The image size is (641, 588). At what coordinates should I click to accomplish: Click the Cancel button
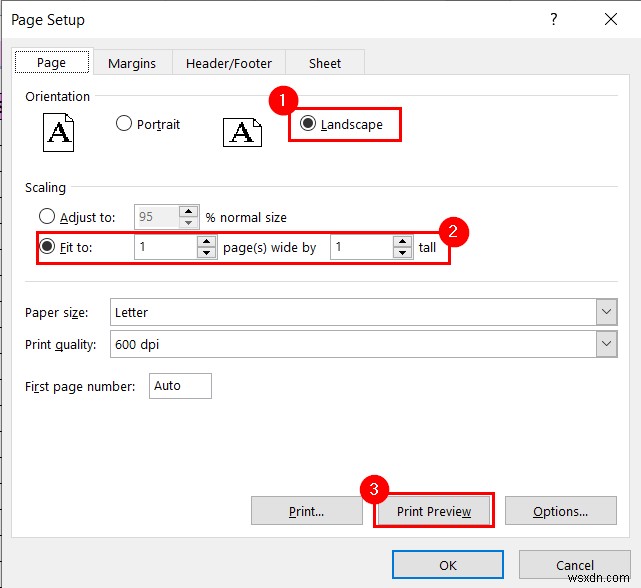[x=574, y=565]
